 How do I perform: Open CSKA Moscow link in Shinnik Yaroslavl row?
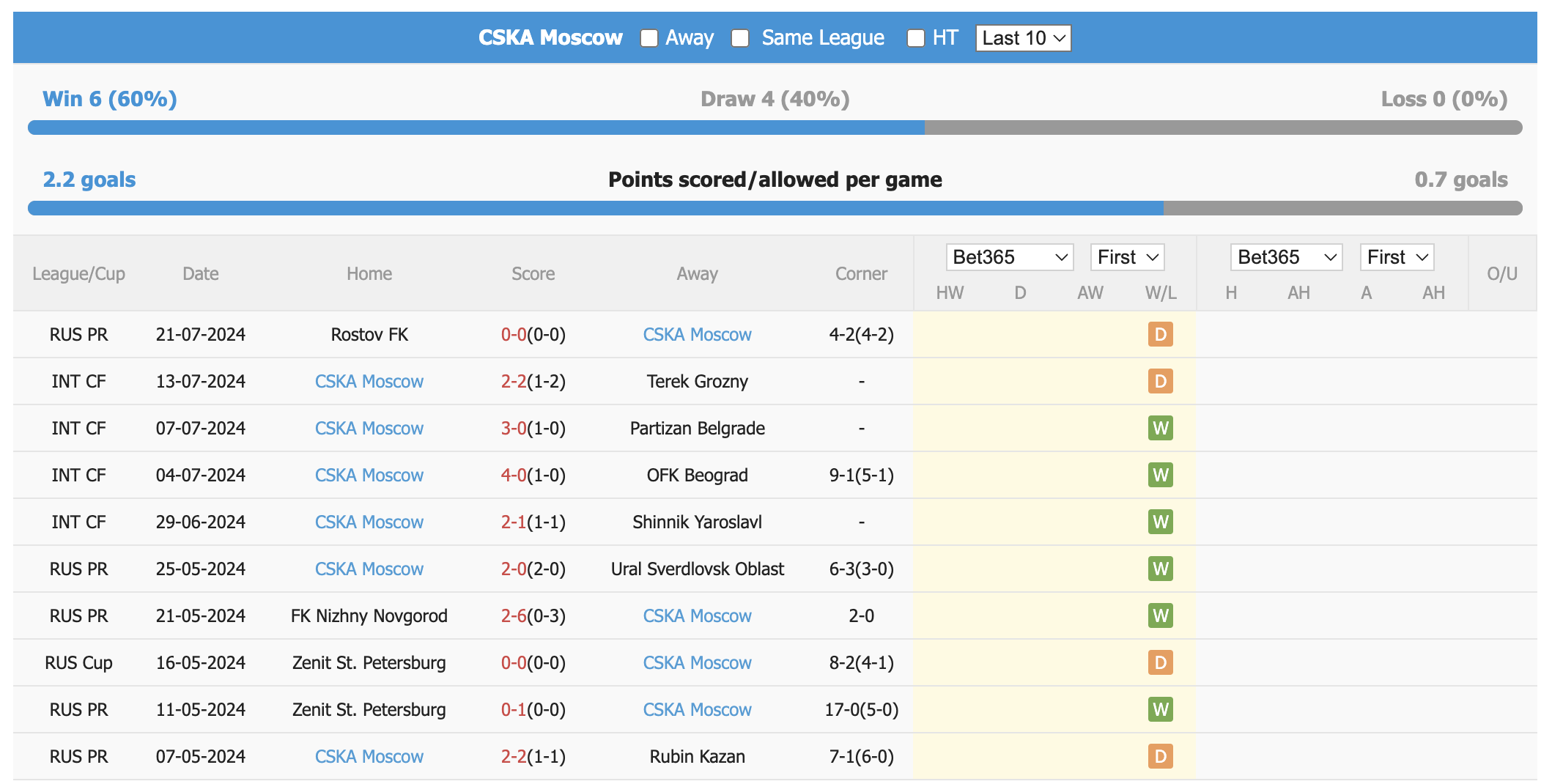pos(369,522)
